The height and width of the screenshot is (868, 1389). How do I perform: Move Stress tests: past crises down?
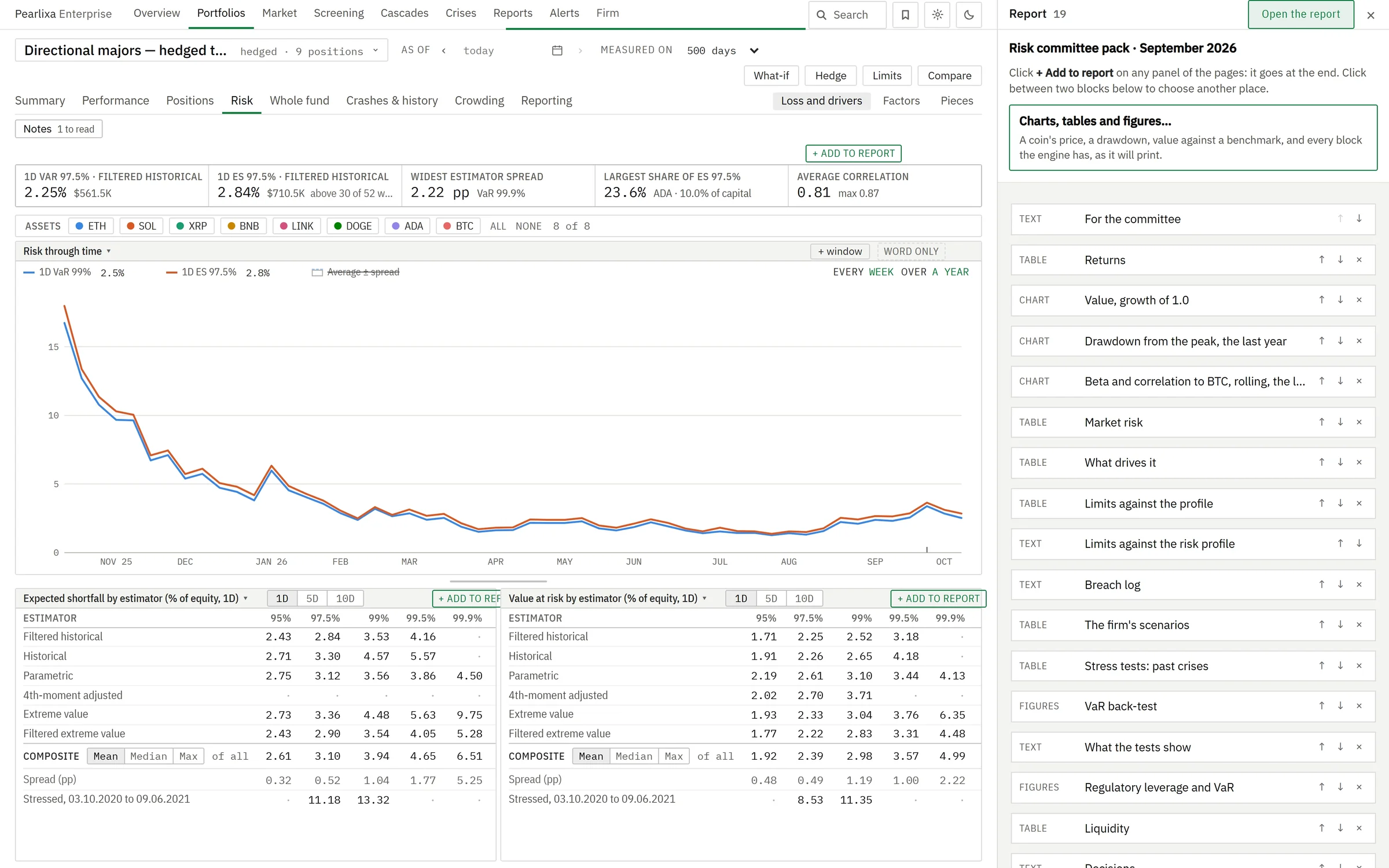1340,665
